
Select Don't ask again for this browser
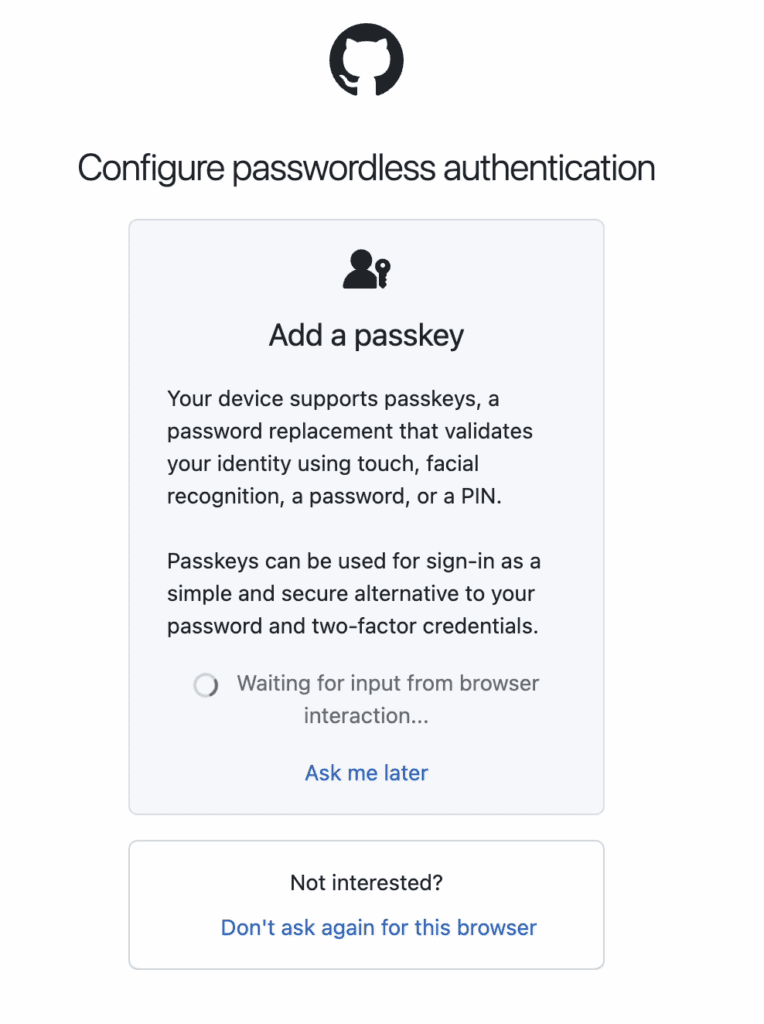pyautogui.click(x=378, y=928)
